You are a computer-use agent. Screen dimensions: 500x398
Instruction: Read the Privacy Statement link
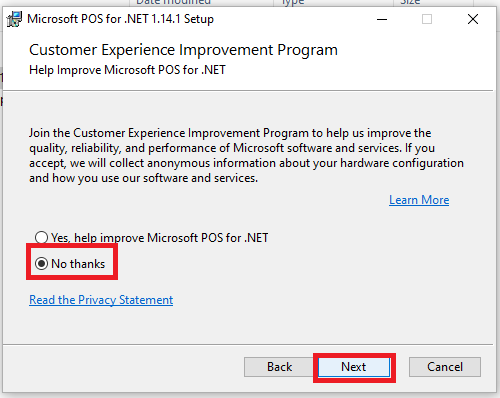point(101,300)
